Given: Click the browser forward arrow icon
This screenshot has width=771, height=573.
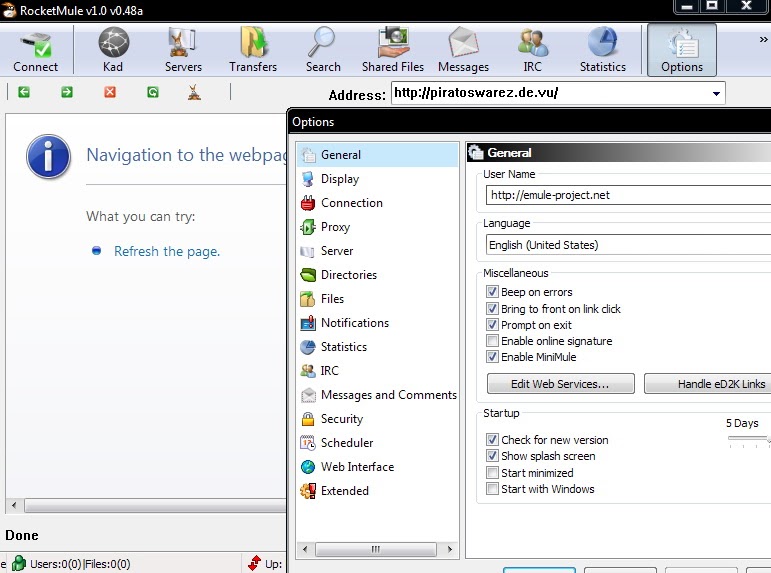Looking at the screenshot, I should pos(67,92).
